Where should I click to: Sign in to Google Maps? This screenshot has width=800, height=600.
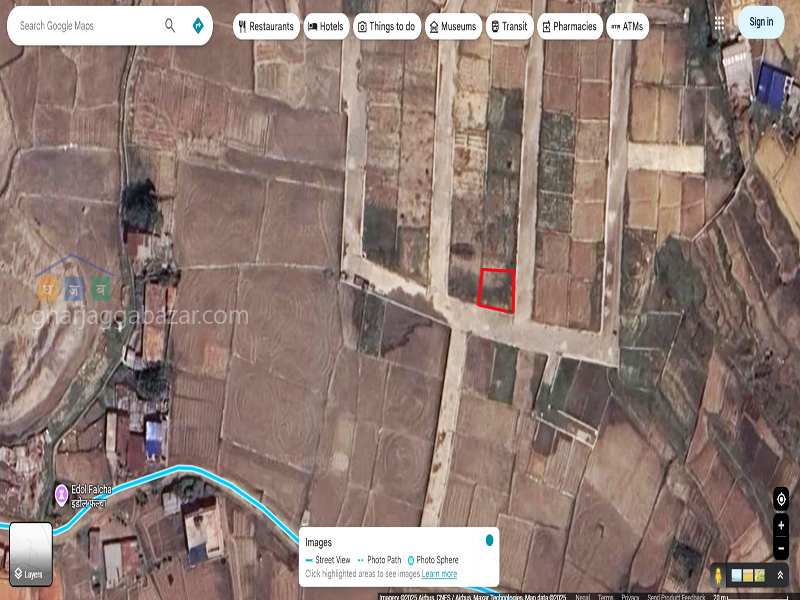pos(760,21)
